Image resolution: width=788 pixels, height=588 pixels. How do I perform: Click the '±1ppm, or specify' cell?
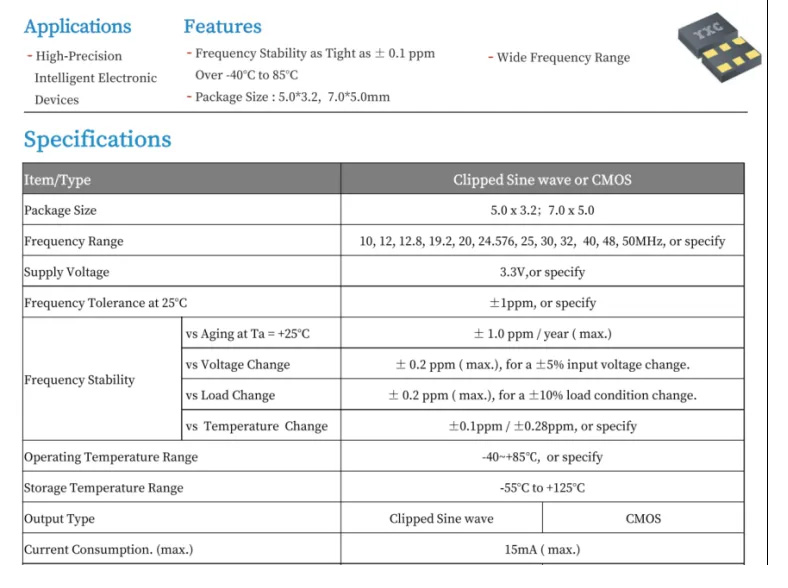542,303
